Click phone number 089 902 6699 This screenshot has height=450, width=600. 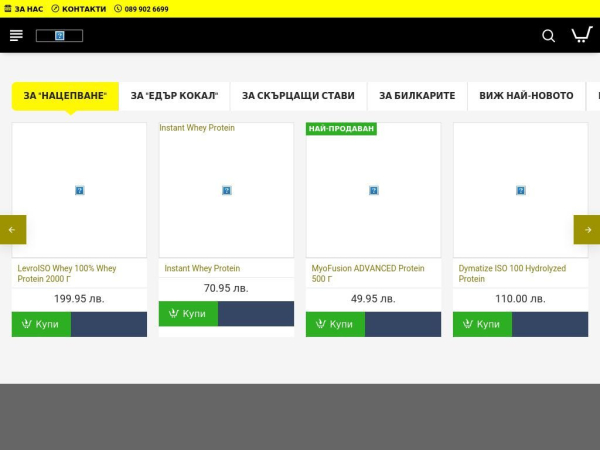click(x=141, y=9)
